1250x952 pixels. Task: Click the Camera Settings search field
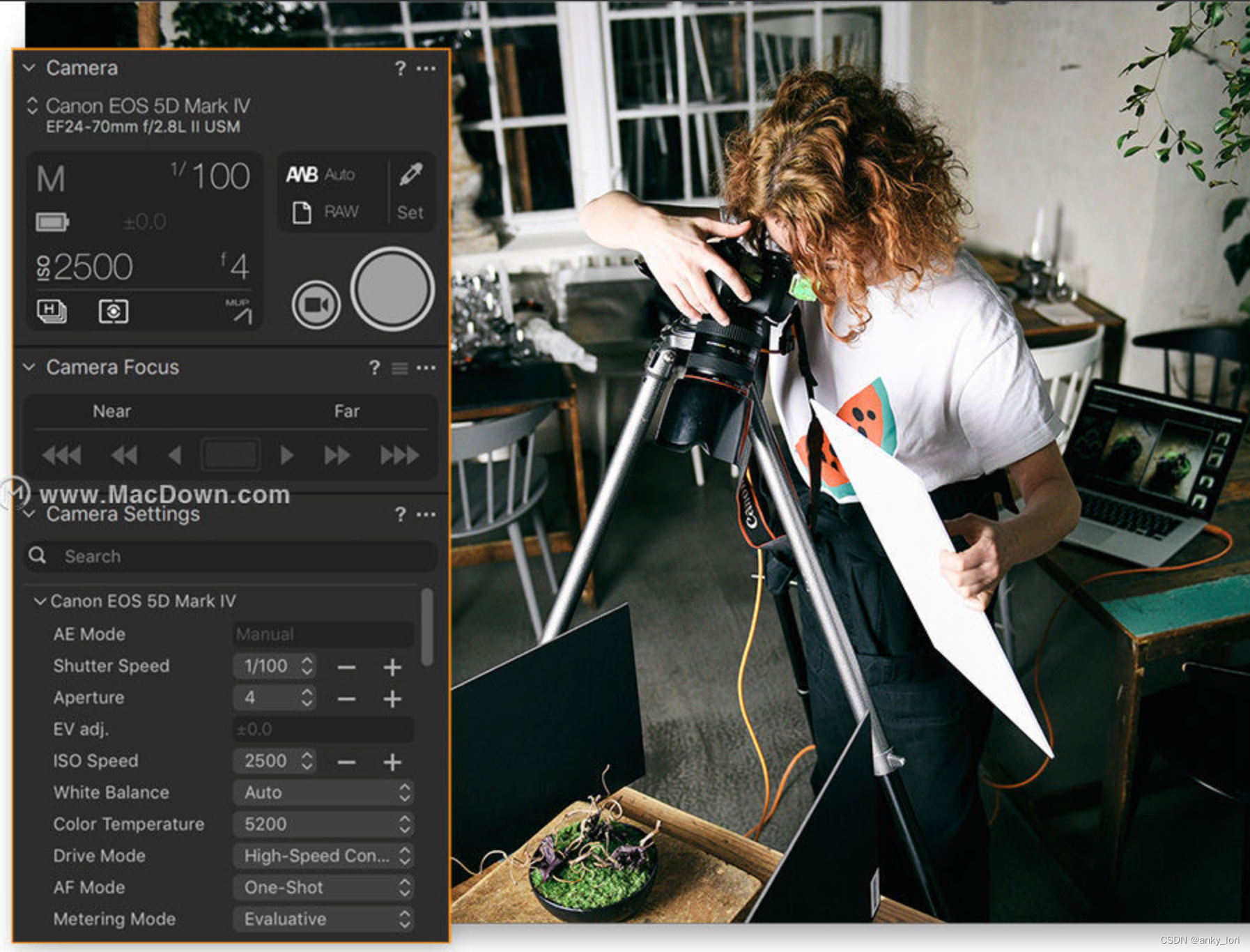tap(231, 556)
